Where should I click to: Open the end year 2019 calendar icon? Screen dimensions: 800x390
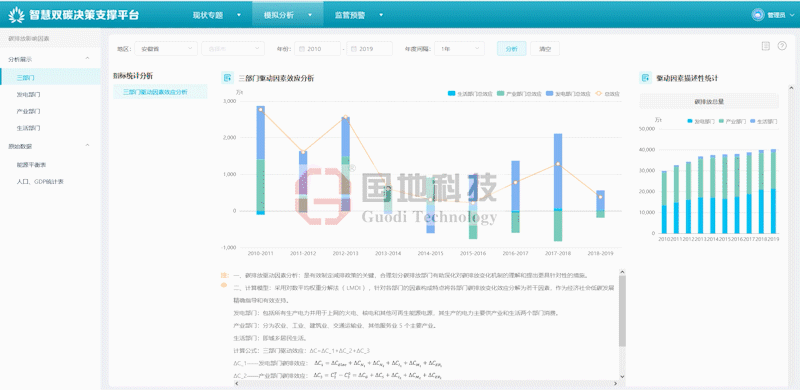pyautogui.click(x=354, y=49)
